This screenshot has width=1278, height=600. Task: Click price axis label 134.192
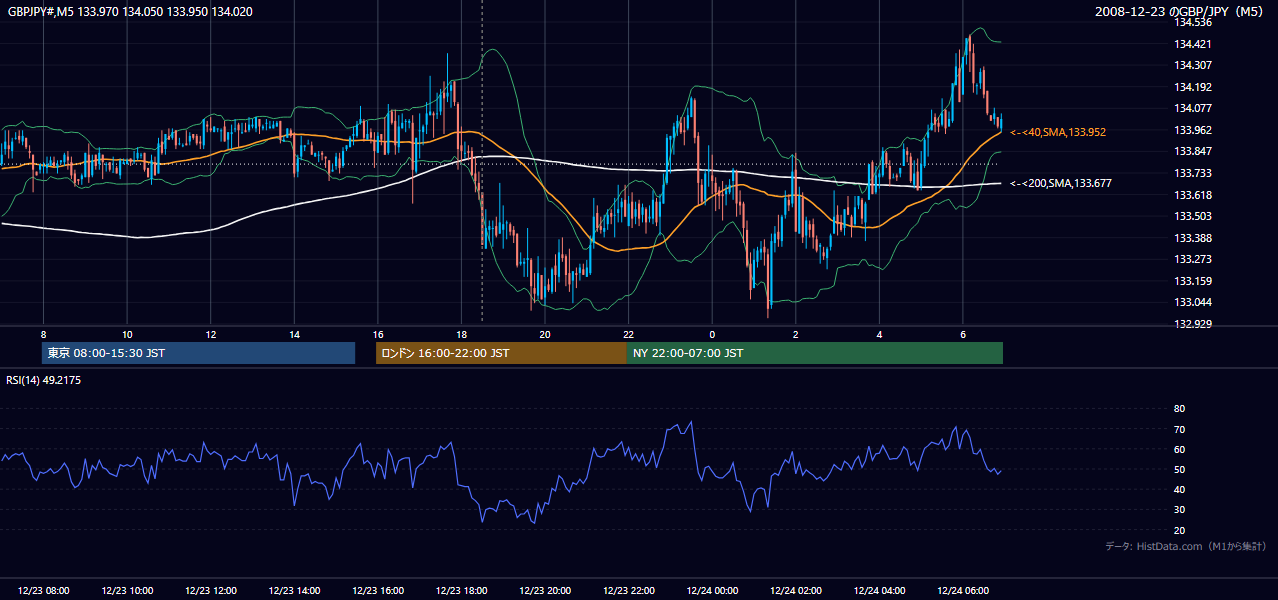[x=1192, y=87]
